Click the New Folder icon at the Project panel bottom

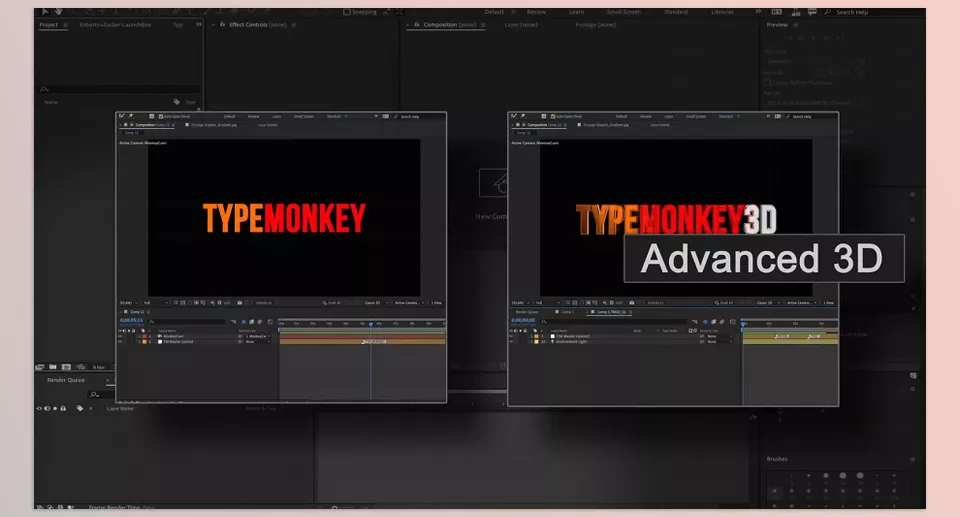click(x=53, y=366)
